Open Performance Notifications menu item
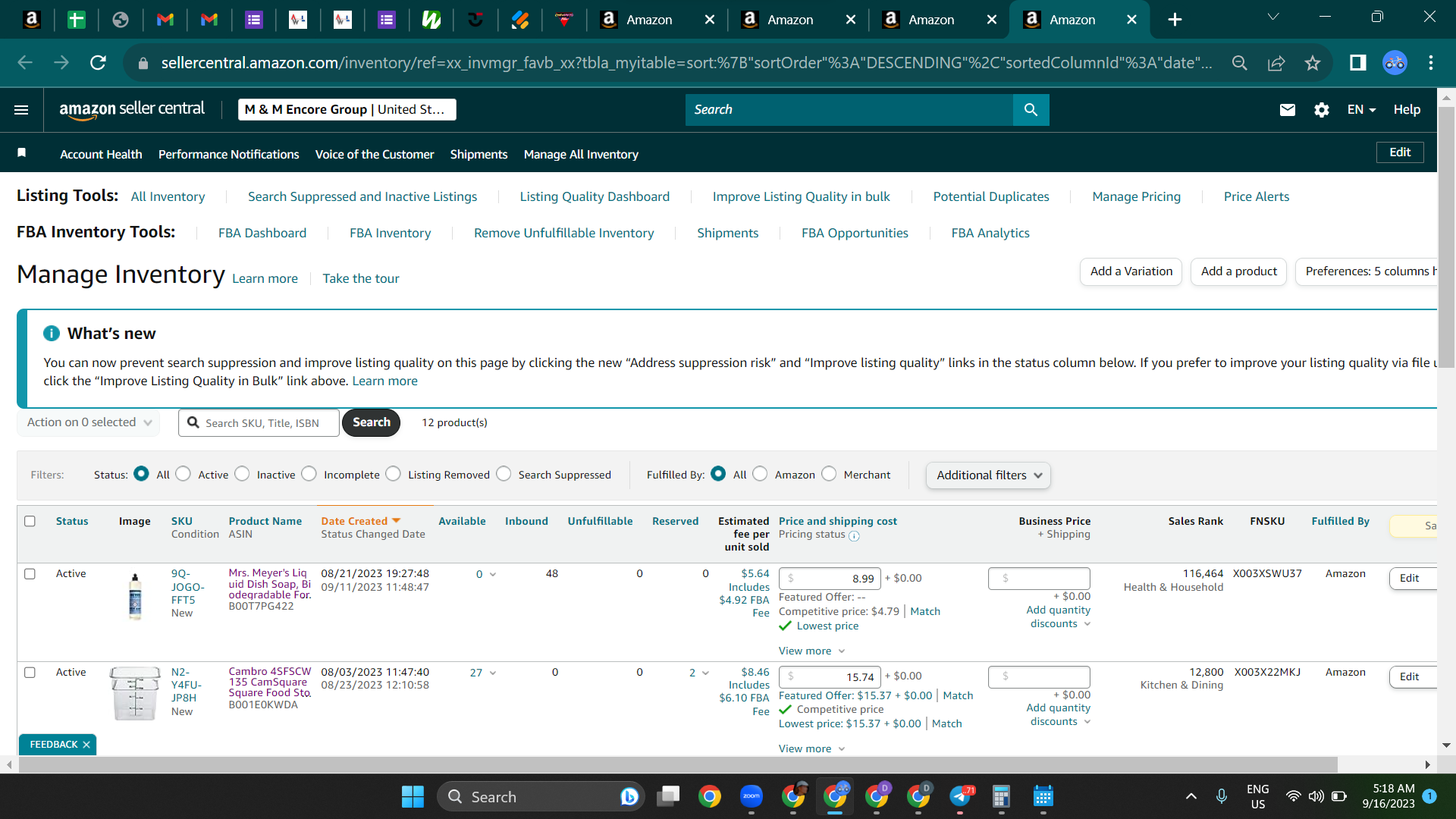1456x819 pixels. pyautogui.click(x=228, y=155)
